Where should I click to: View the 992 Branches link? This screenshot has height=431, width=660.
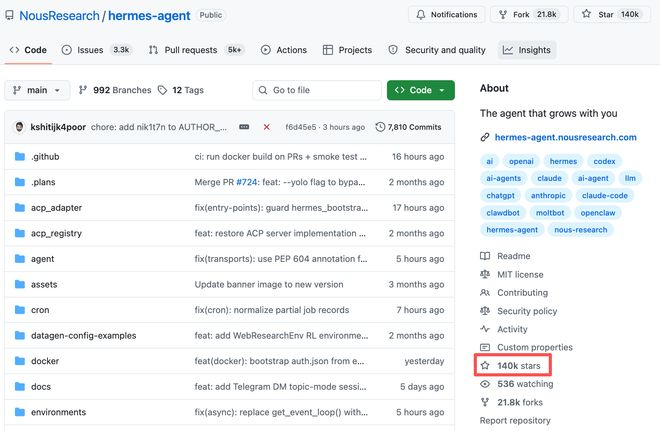[115, 90]
